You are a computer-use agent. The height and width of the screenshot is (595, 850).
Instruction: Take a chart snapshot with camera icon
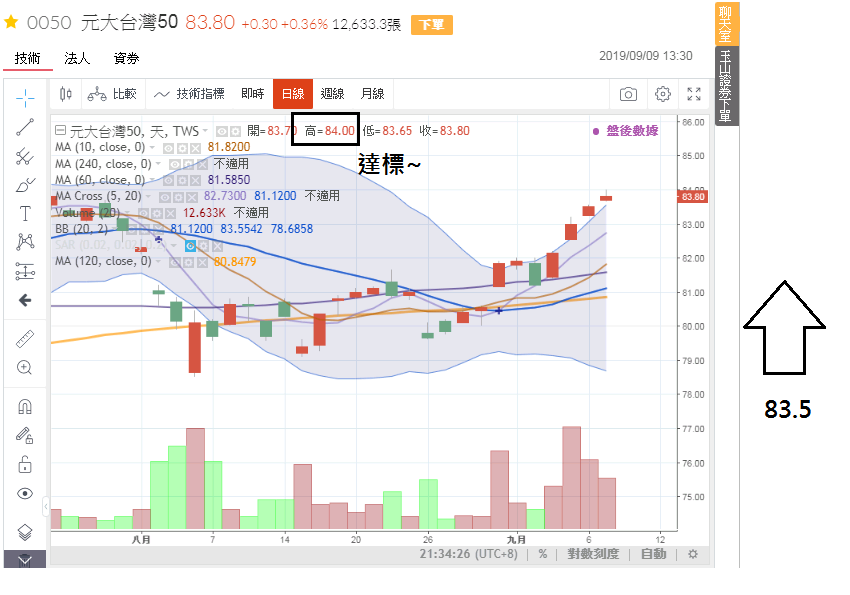pyautogui.click(x=628, y=94)
